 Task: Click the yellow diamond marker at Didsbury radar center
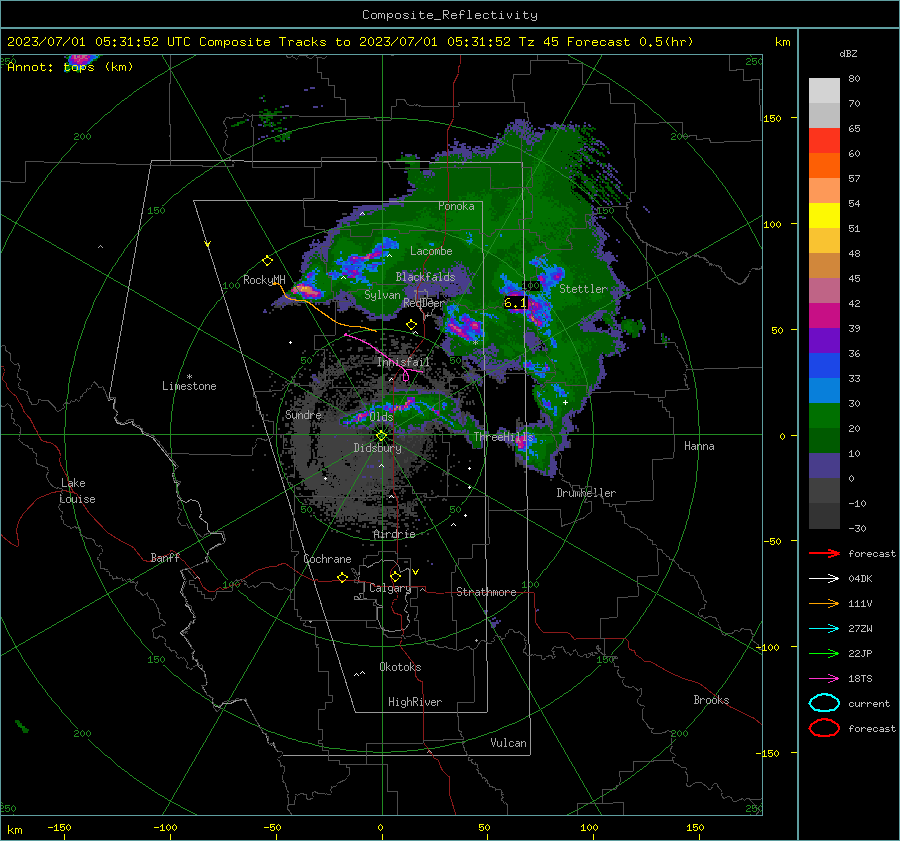(x=381, y=436)
